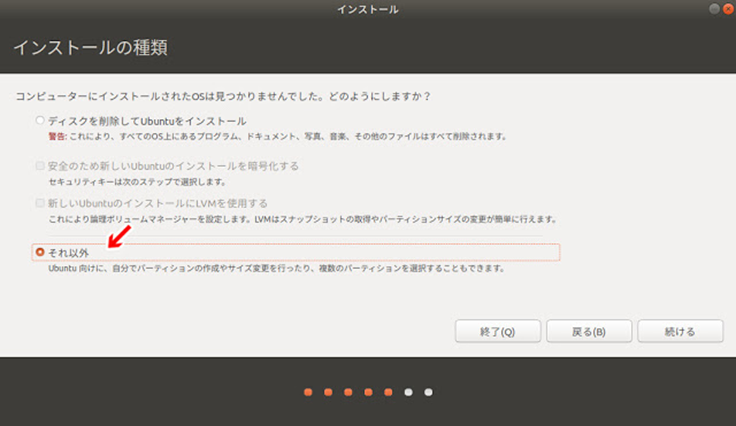
Task: Click the 警告 warning text about deleted files
Action: pyautogui.click(x=277, y=137)
